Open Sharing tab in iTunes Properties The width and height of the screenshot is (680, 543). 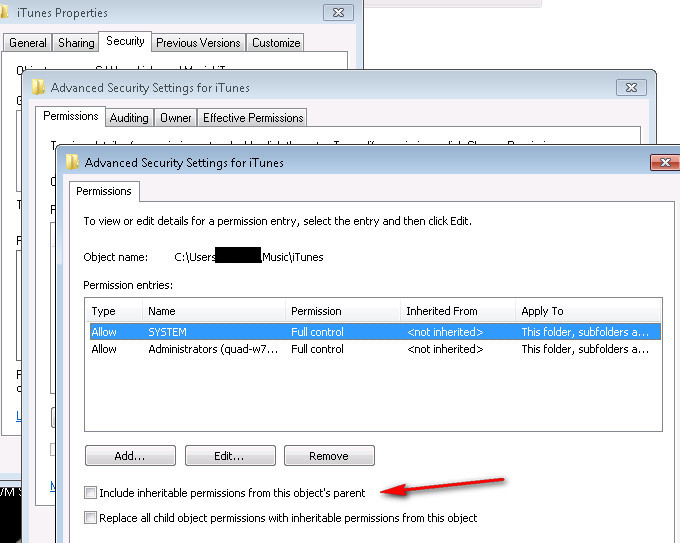click(x=76, y=43)
